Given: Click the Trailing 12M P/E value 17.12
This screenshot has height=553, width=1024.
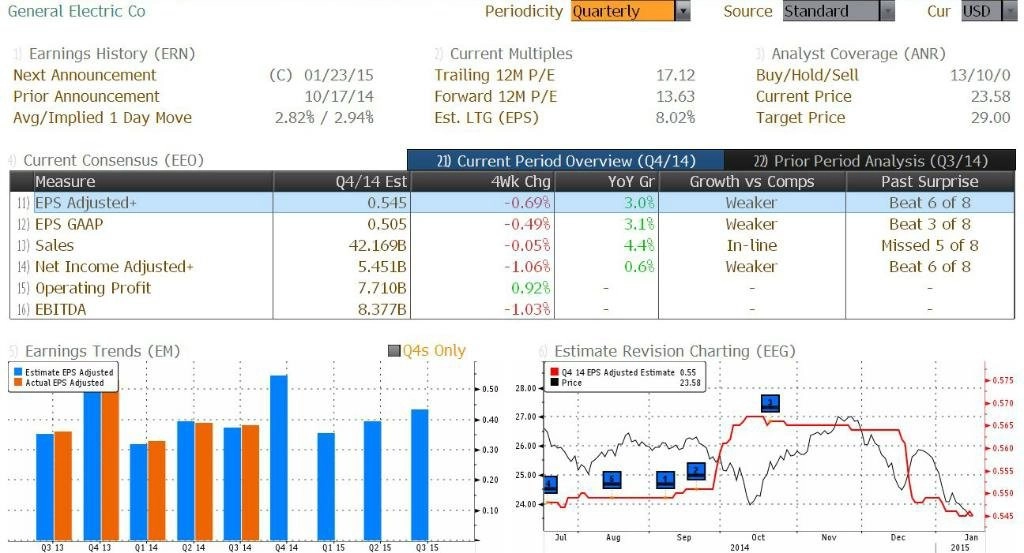Looking at the screenshot, I should coord(675,75).
